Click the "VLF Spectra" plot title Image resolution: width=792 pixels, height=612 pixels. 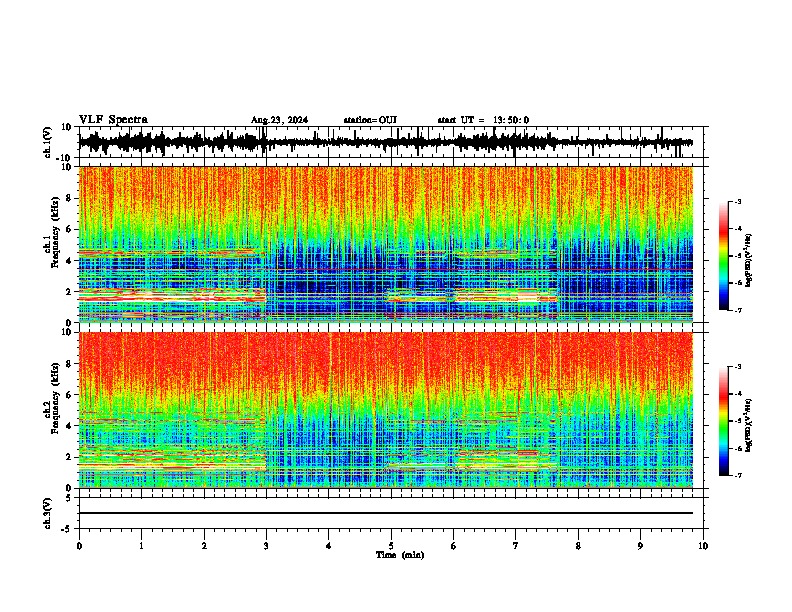[x=113, y=120]
